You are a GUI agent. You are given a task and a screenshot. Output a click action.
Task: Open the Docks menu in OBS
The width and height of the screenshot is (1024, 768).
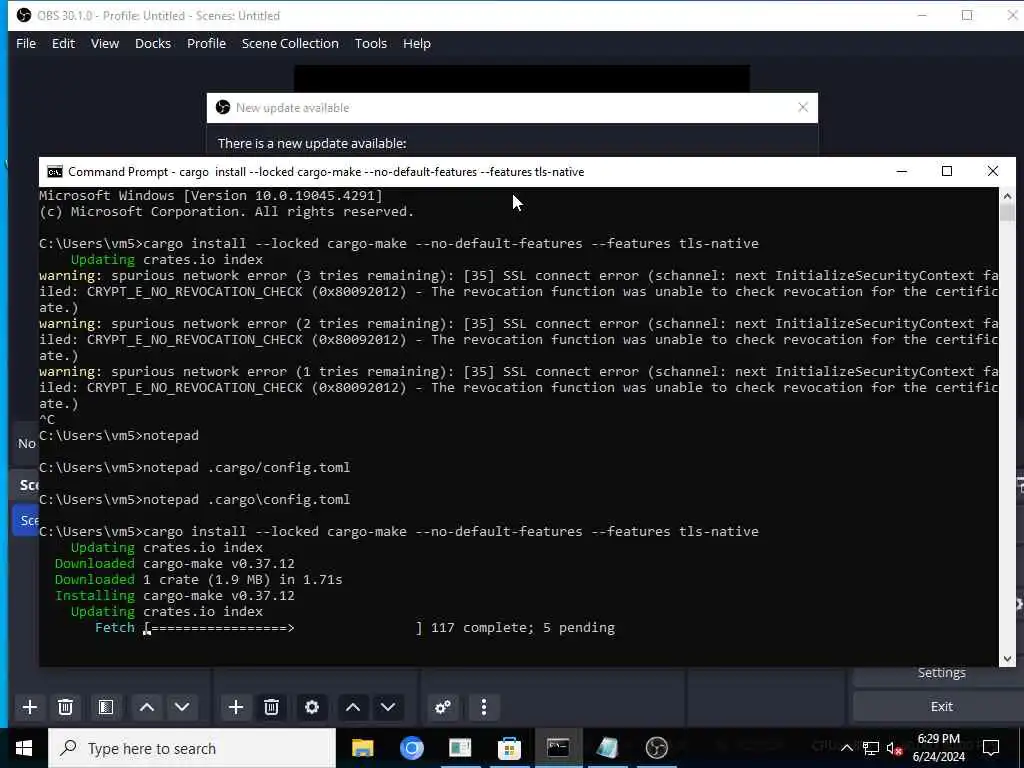click(153, 43)
